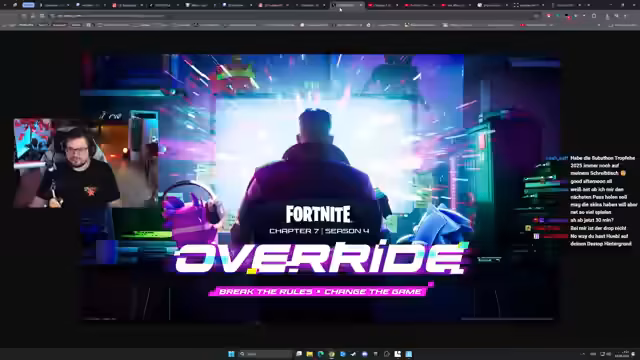The image size is (640, 360).
Task: Click the browser extensions puzzle icon
Action: [x=594, y=16]
